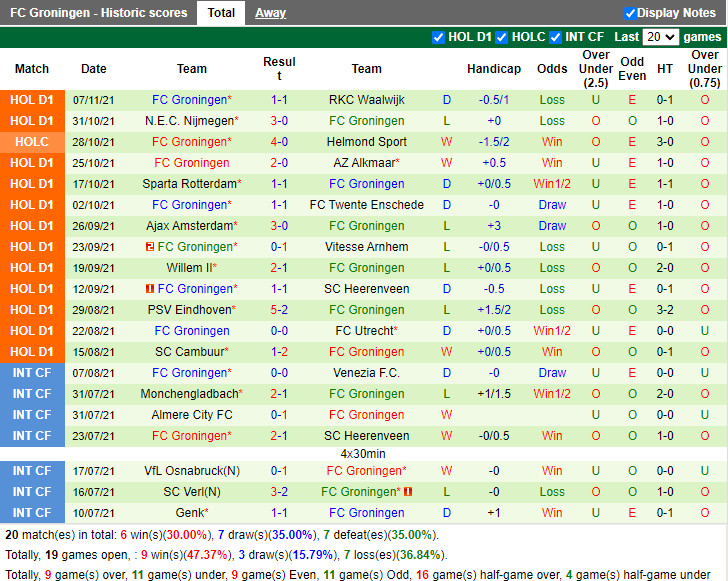Click the Over Under (0.75) column header
This screenshot has height=581, width=728.
(705, 69)
